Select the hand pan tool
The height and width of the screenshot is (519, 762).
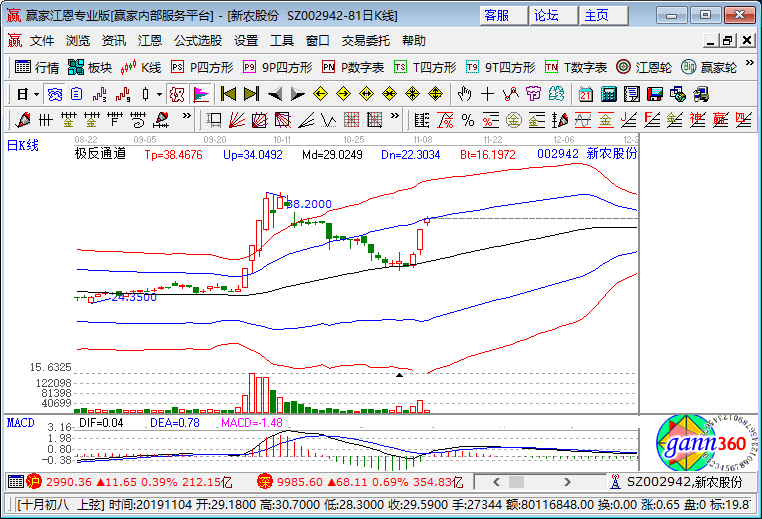click(465, 94)
